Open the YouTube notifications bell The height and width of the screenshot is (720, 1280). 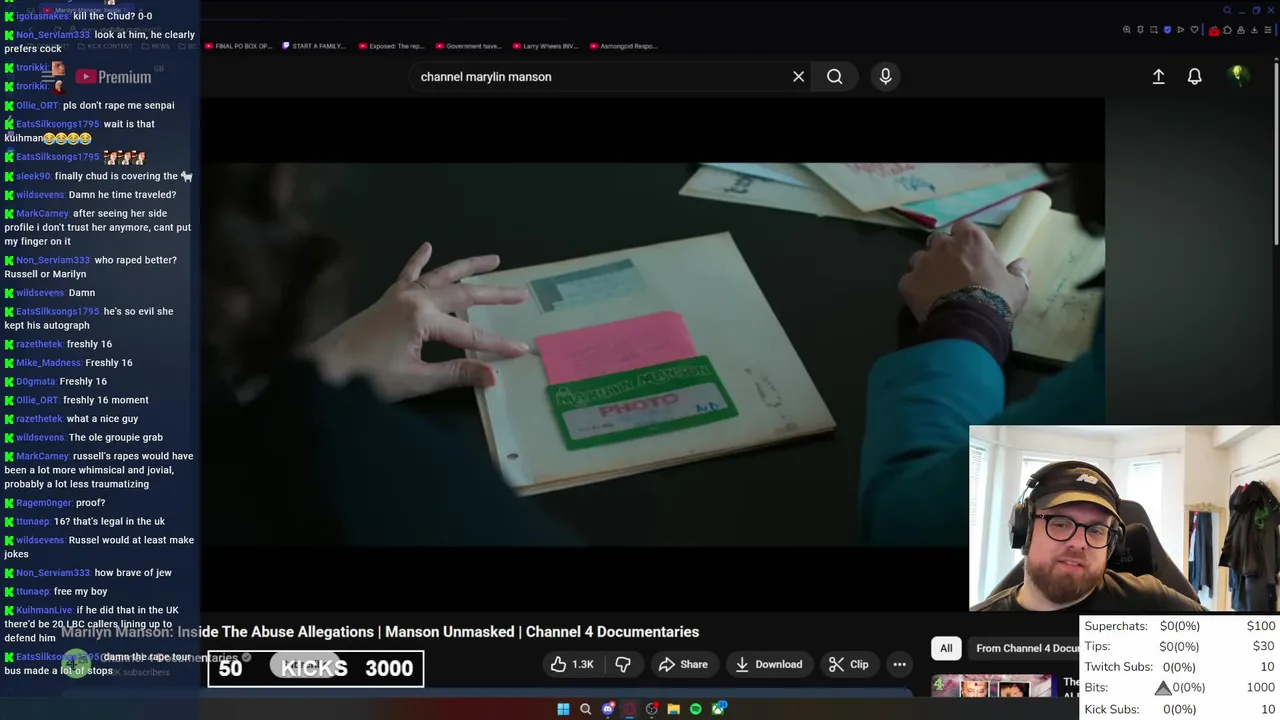click(x=1194, y=77)
